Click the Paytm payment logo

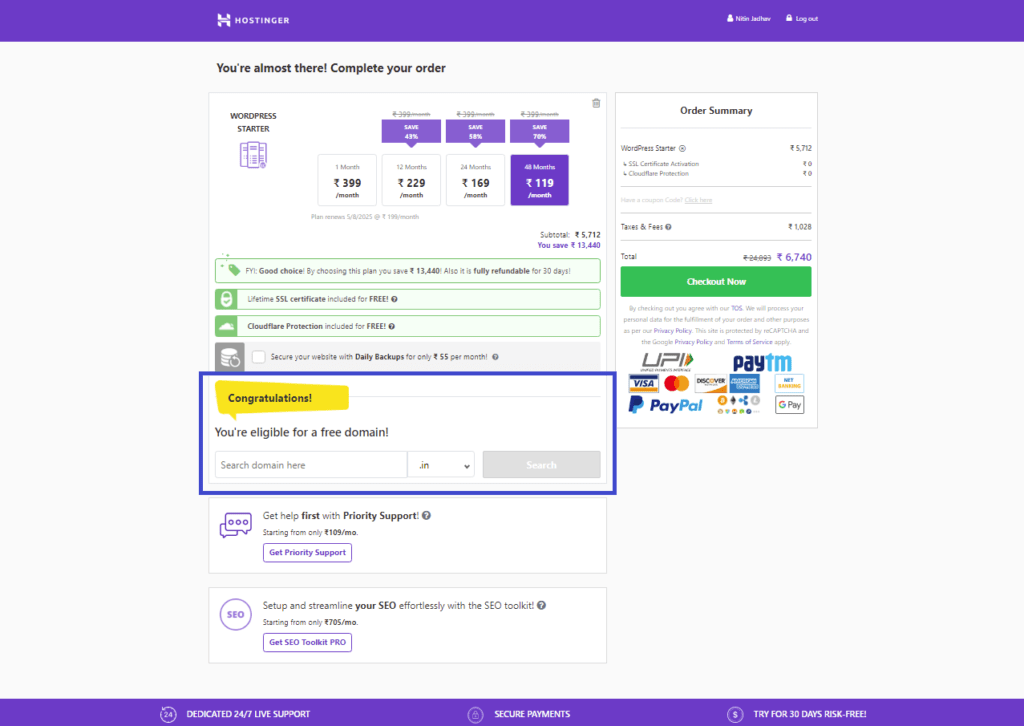tap(762, 362)
